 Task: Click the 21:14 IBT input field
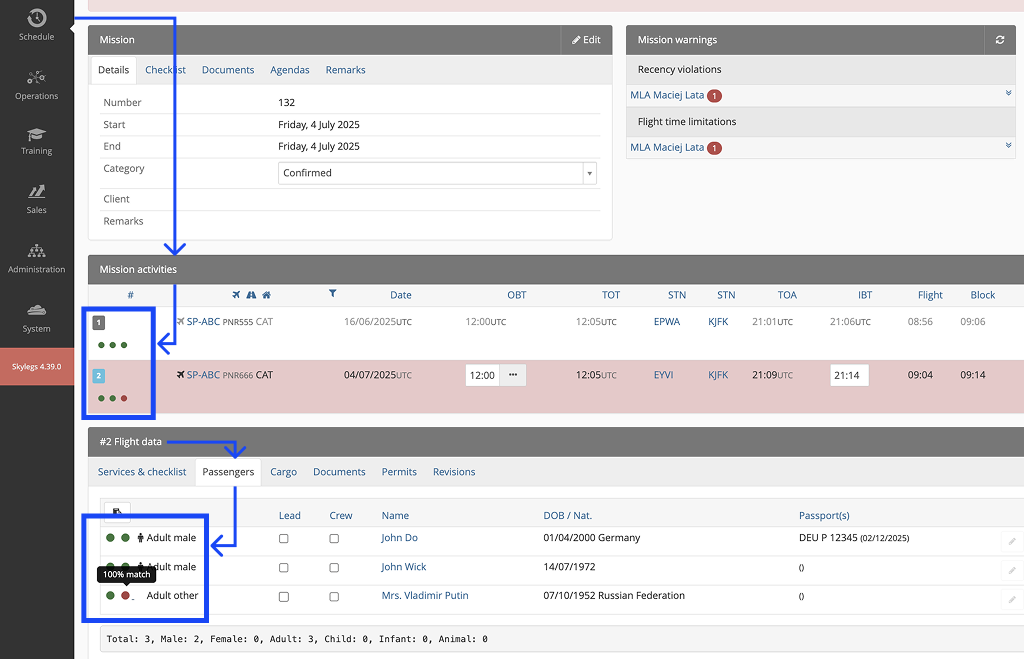tap(849, 374)
